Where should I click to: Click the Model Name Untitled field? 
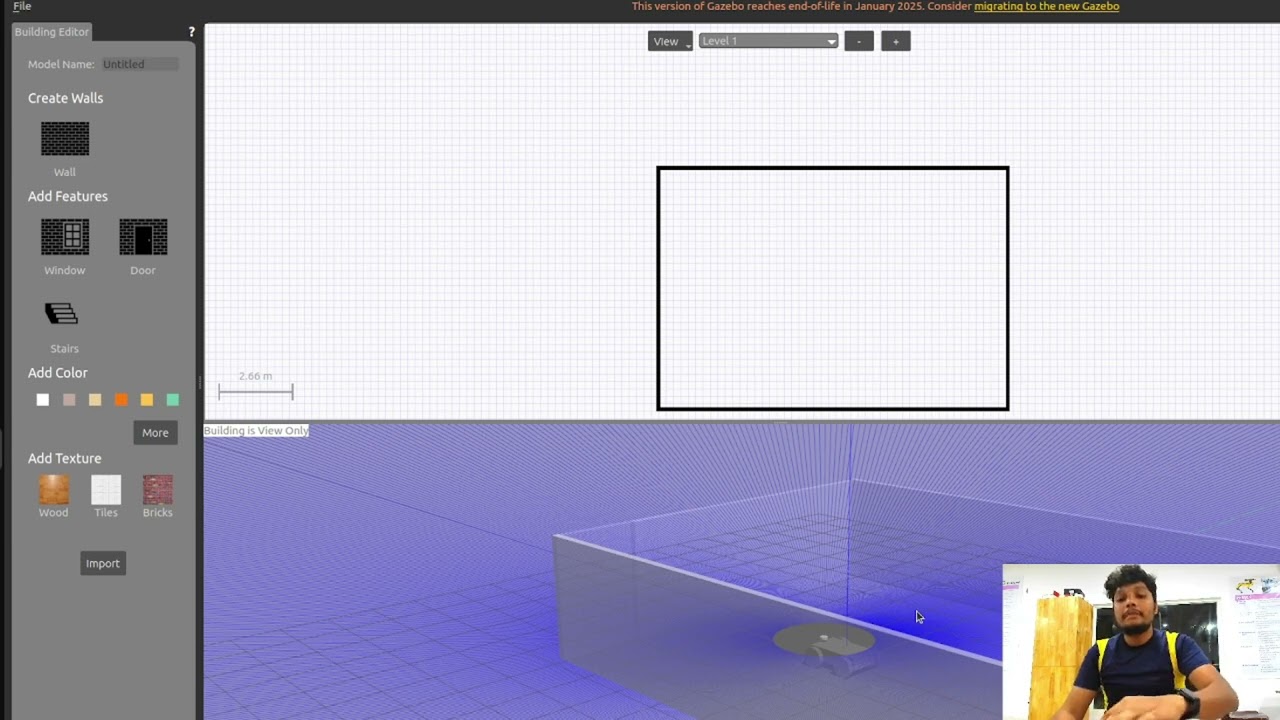140,64
